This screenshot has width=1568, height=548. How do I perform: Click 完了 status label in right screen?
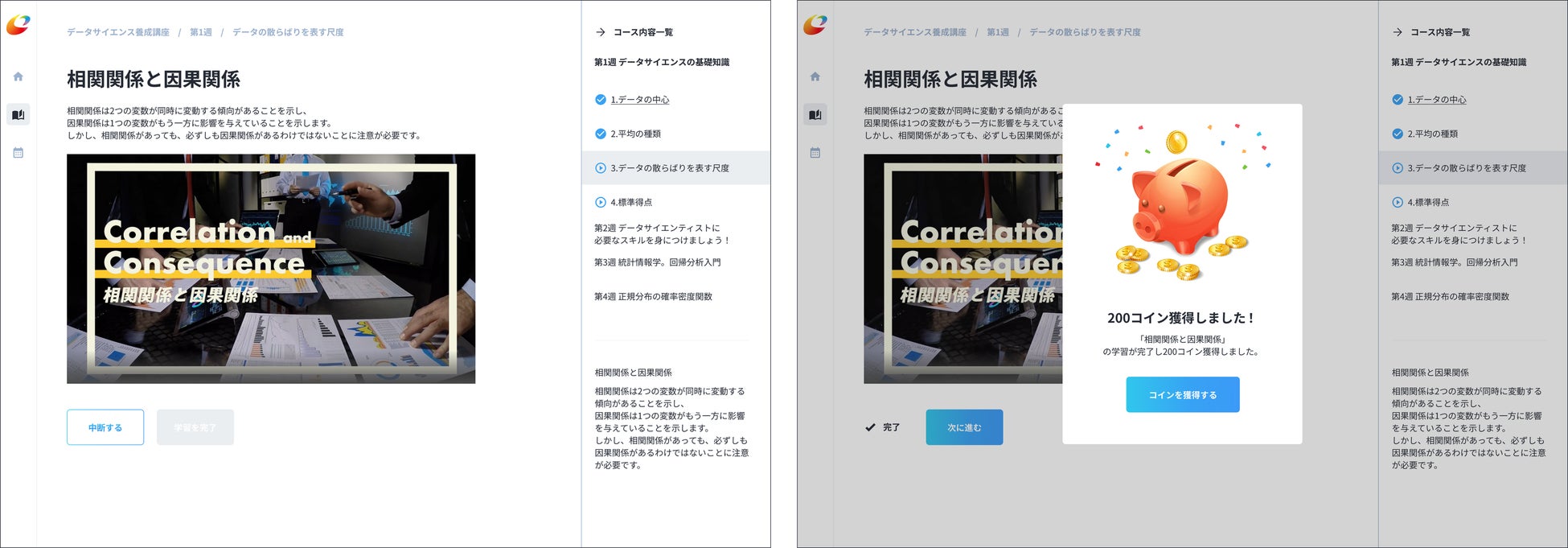tap(891, 427)
